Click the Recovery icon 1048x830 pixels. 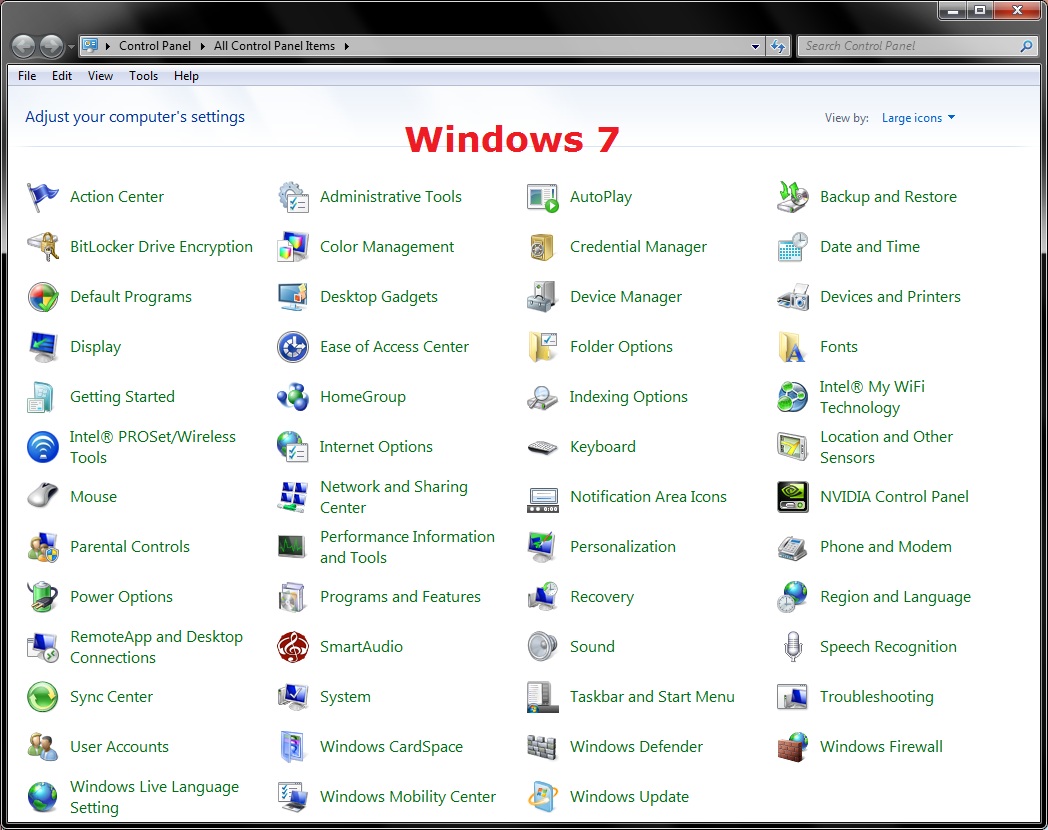(x=542, y=597)
